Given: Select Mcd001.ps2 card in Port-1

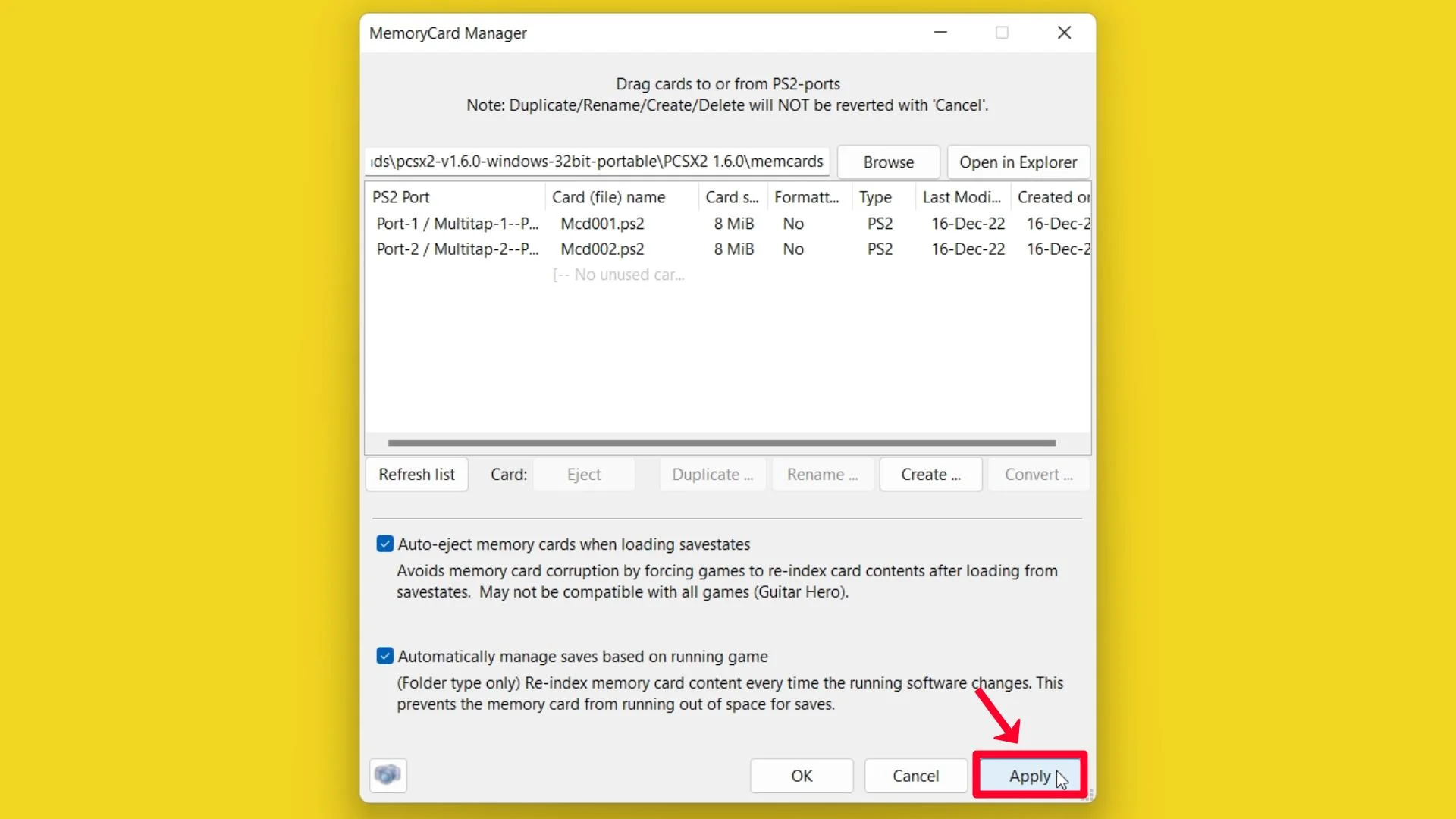Looking at the screenshot, I should click(602, 223).
